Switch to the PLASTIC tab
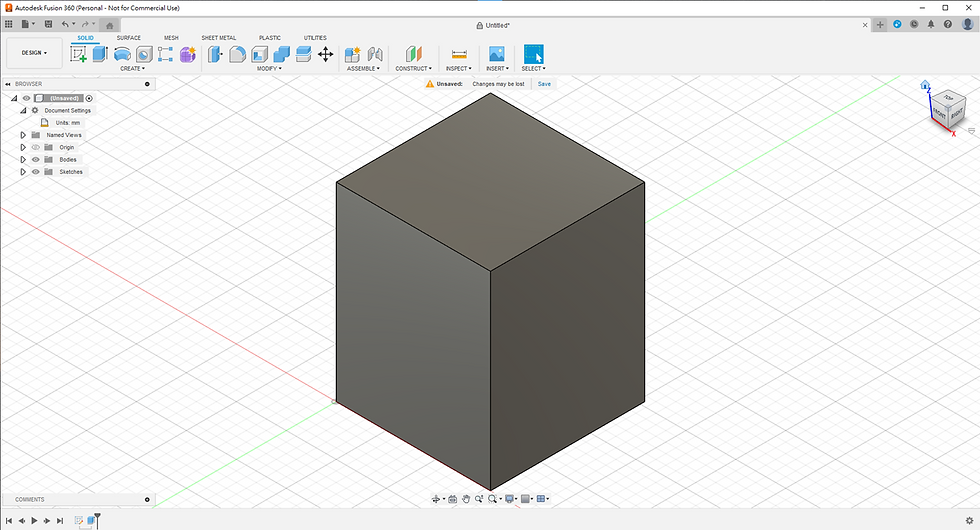 270,38
